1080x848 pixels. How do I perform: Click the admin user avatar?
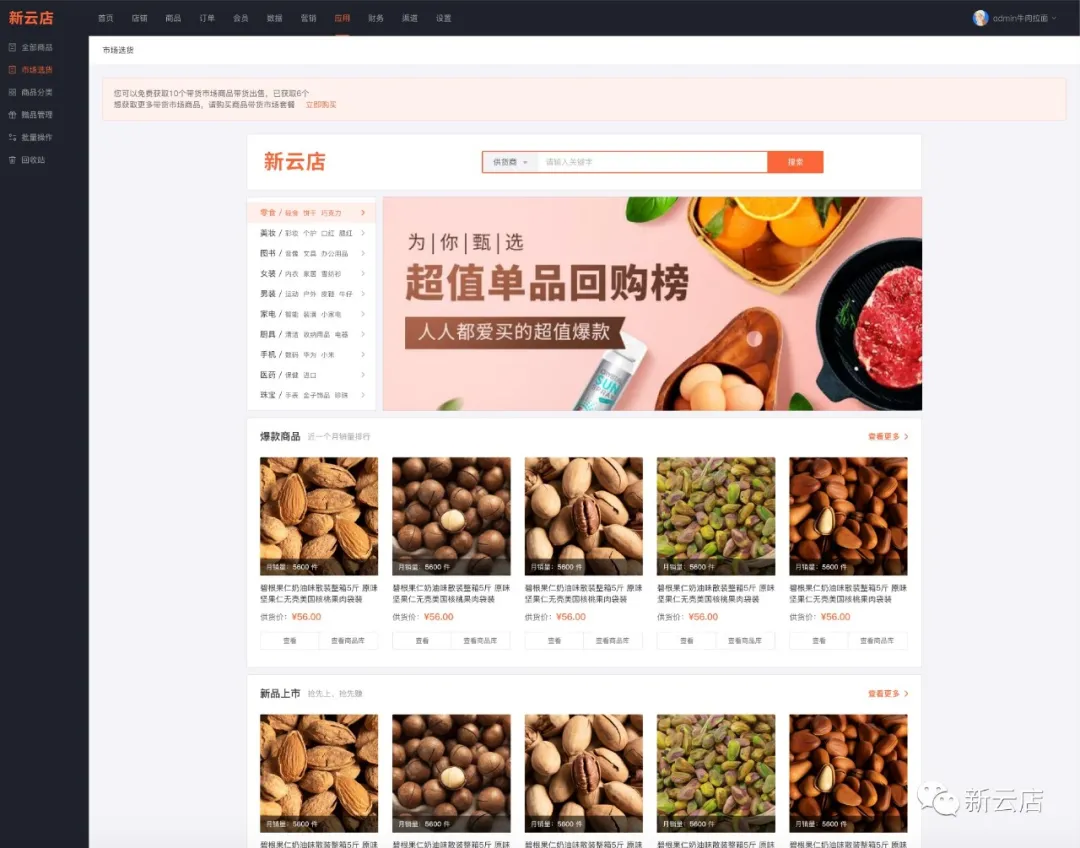[980, 18]
